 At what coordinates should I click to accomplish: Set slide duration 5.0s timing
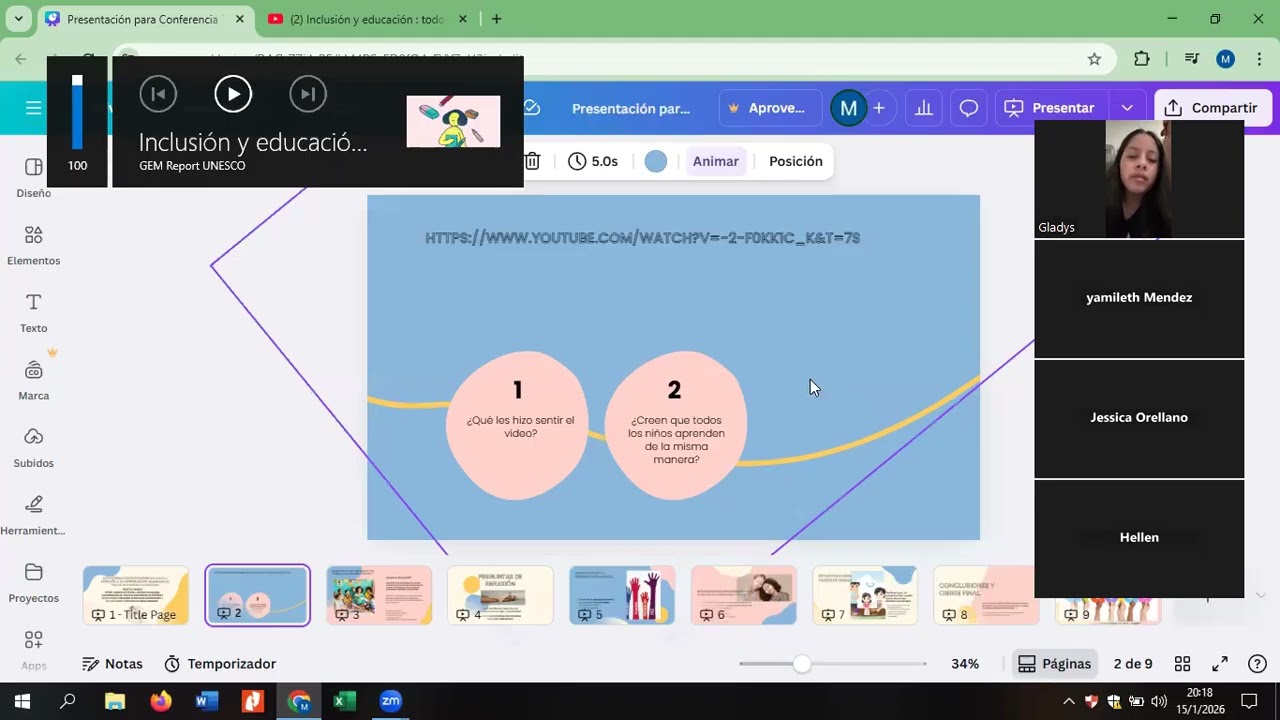(x=593, y=161)
